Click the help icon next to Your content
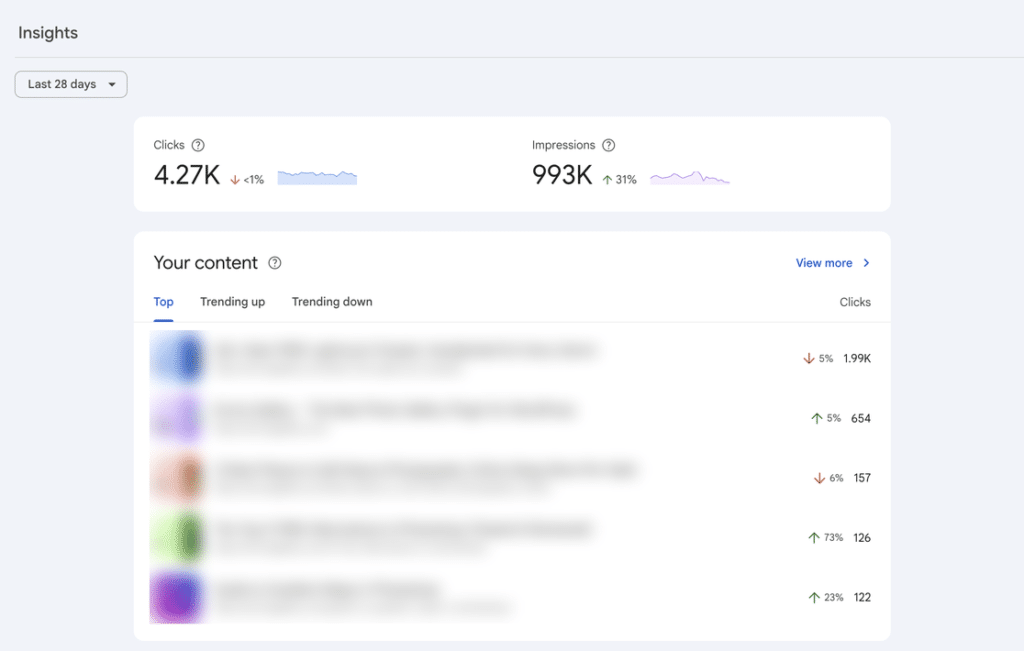This screenshot has width=1024, height=651. (x=275, y=262)
